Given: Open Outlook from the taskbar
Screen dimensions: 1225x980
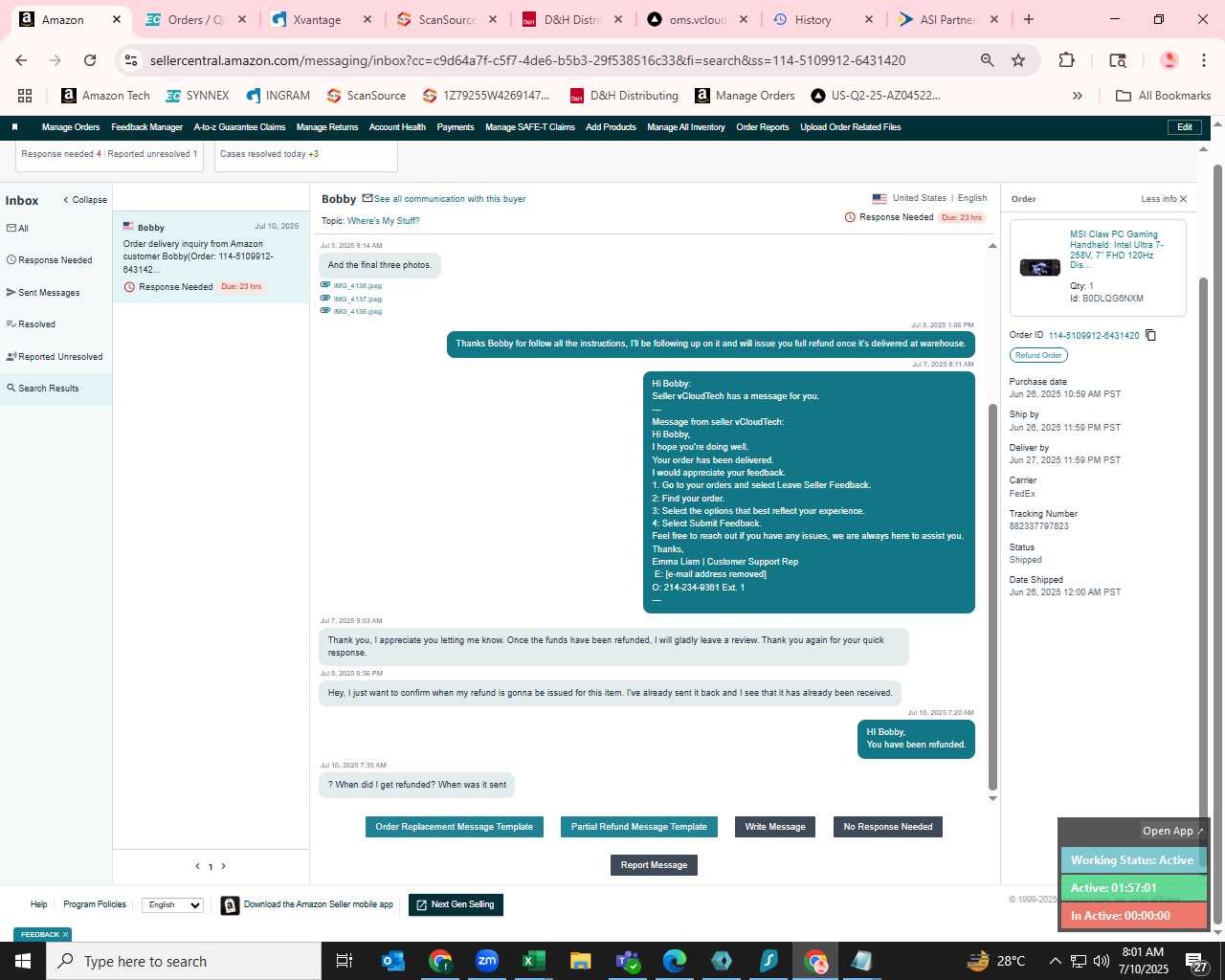Looking at the screenshot, I should [x=393, y=961].
